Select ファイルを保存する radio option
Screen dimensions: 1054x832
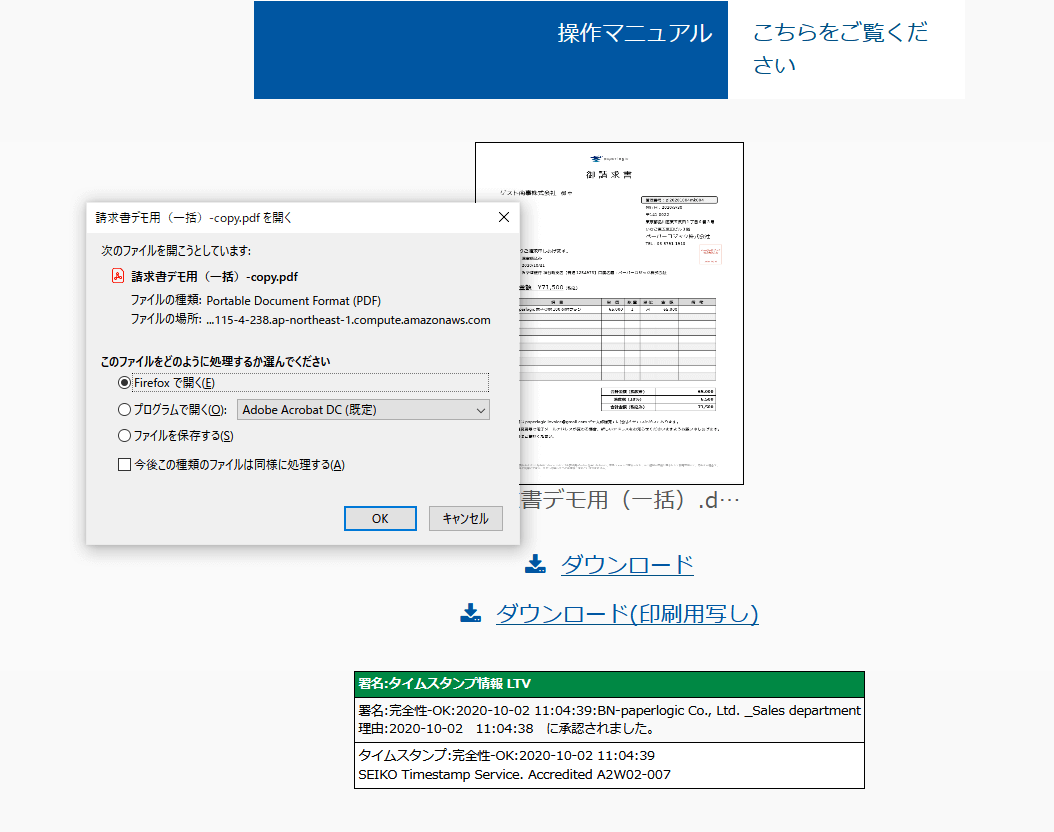point(125,435)
